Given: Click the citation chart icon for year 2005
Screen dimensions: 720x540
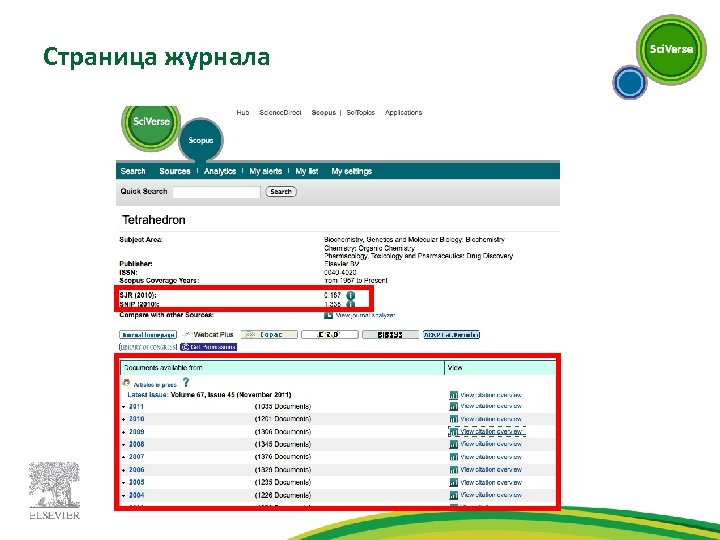Looking at the screenshot, I should point(454,483).
